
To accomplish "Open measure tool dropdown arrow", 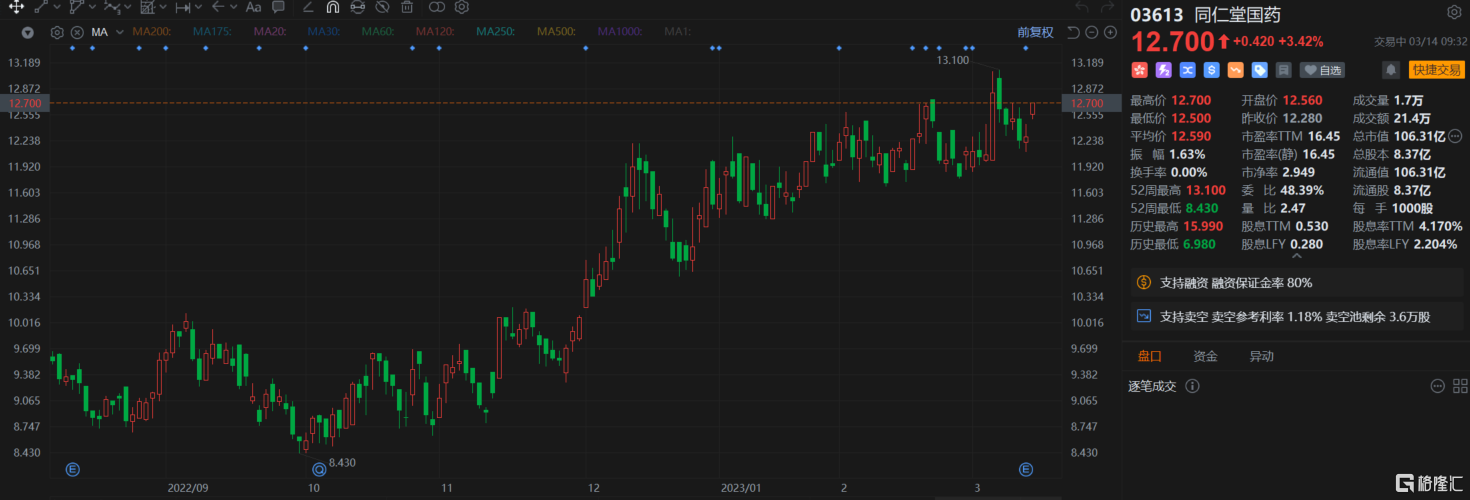I will click(199, 8).
